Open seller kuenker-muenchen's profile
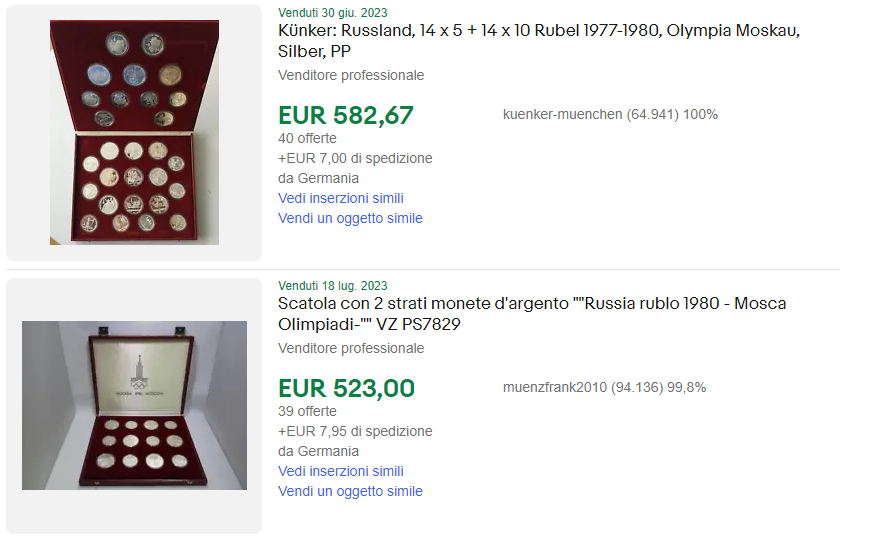 click(563, 114)
